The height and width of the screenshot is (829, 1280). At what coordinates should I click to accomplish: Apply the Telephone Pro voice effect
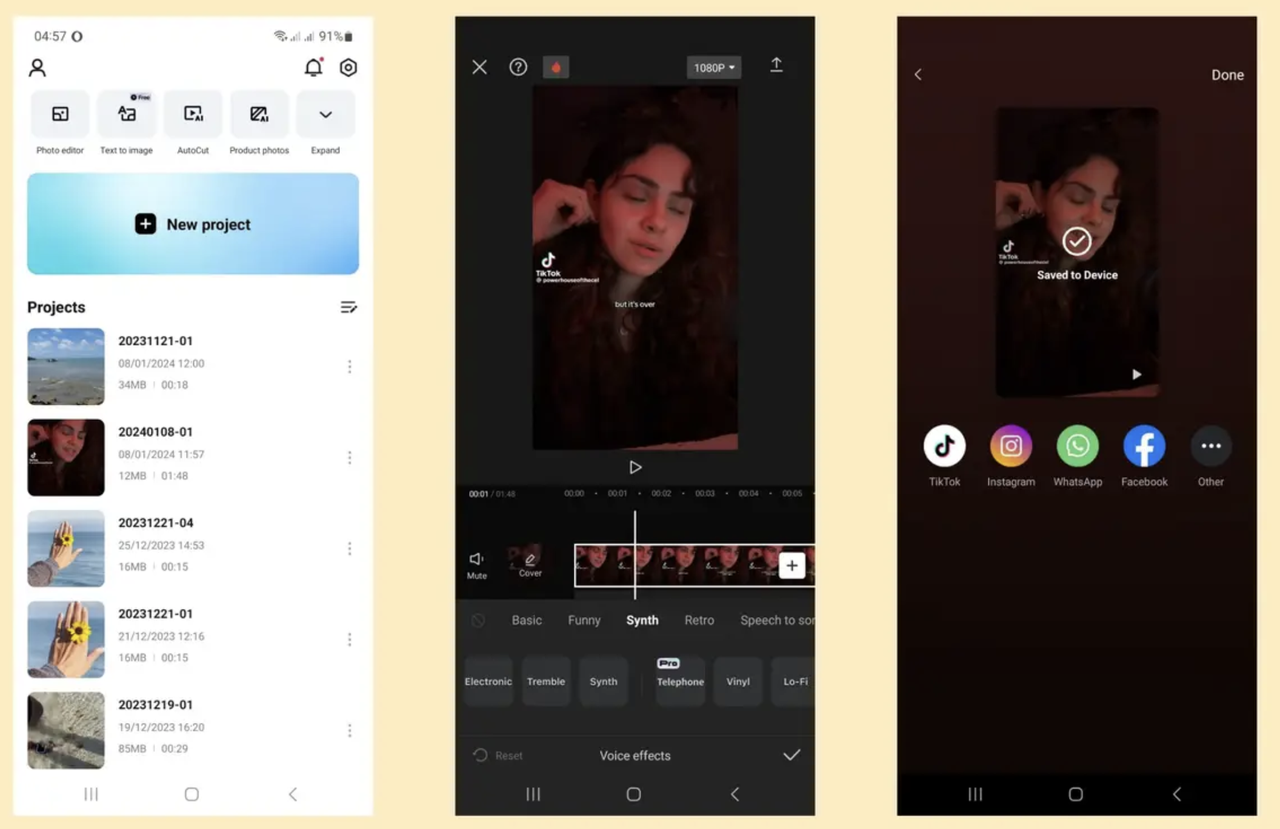click(680, 681)
